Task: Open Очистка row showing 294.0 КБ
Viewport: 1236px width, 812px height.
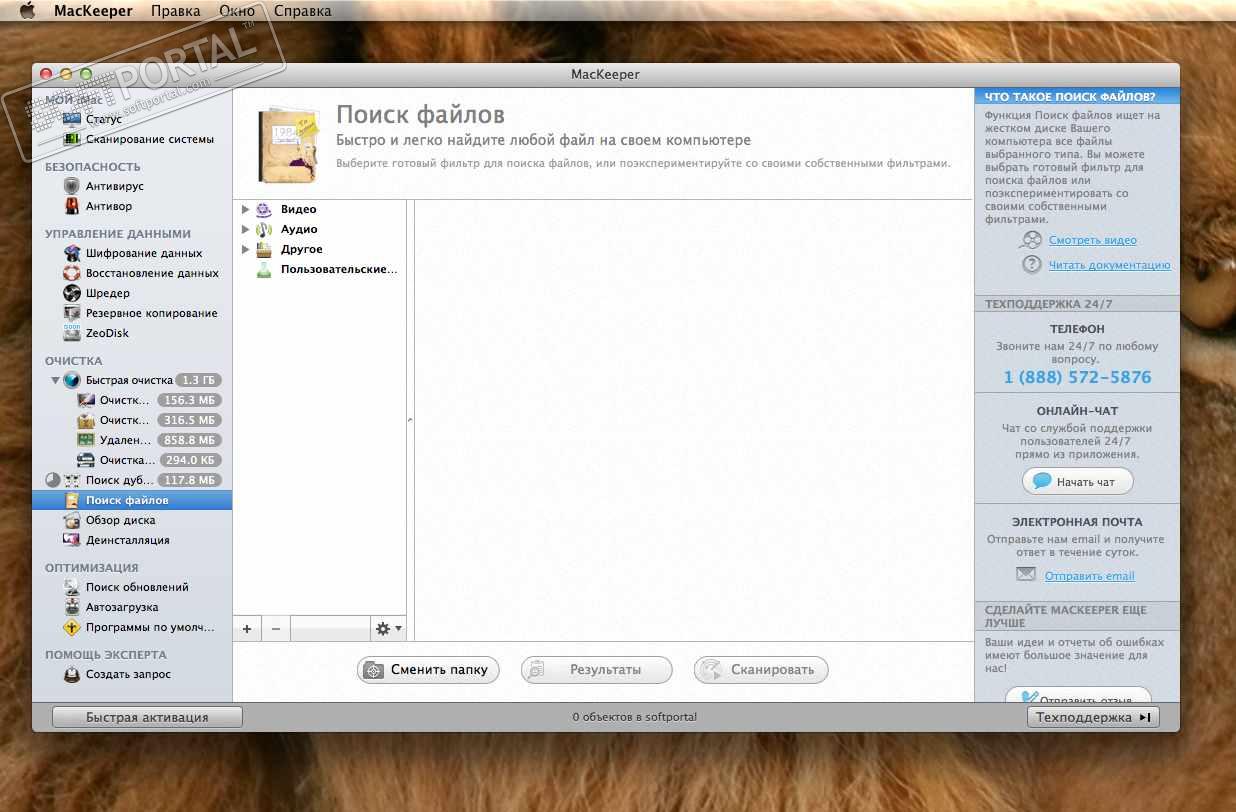Action: [x=132, y=460]
